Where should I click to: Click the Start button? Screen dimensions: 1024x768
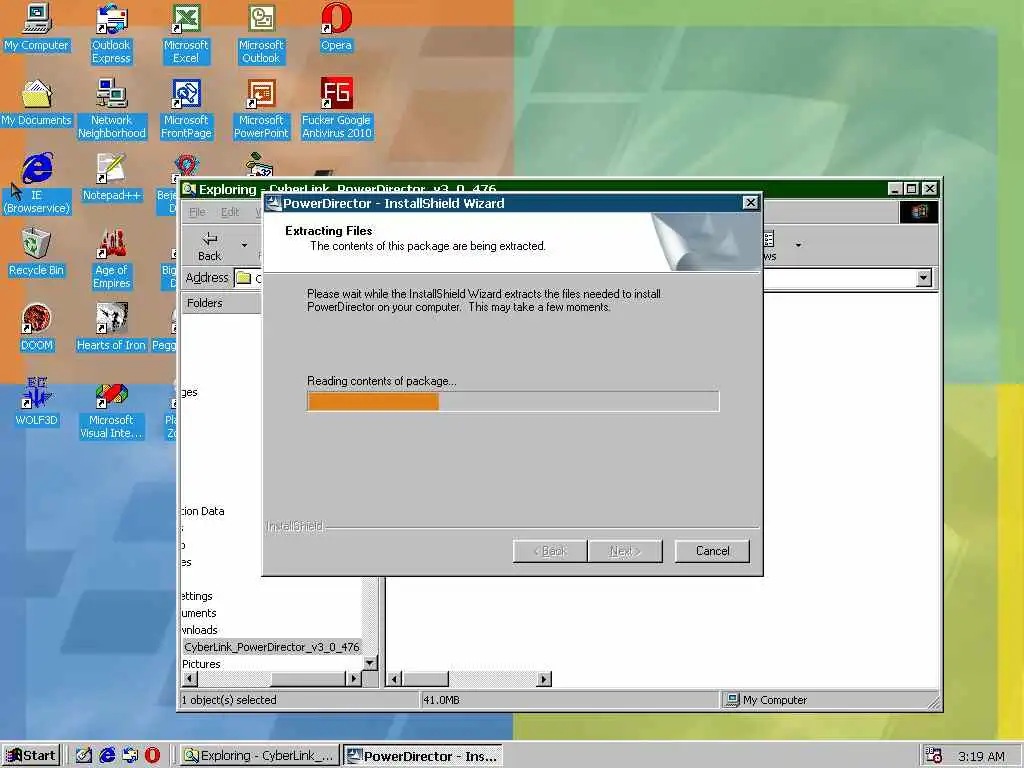tap(31, 756)
